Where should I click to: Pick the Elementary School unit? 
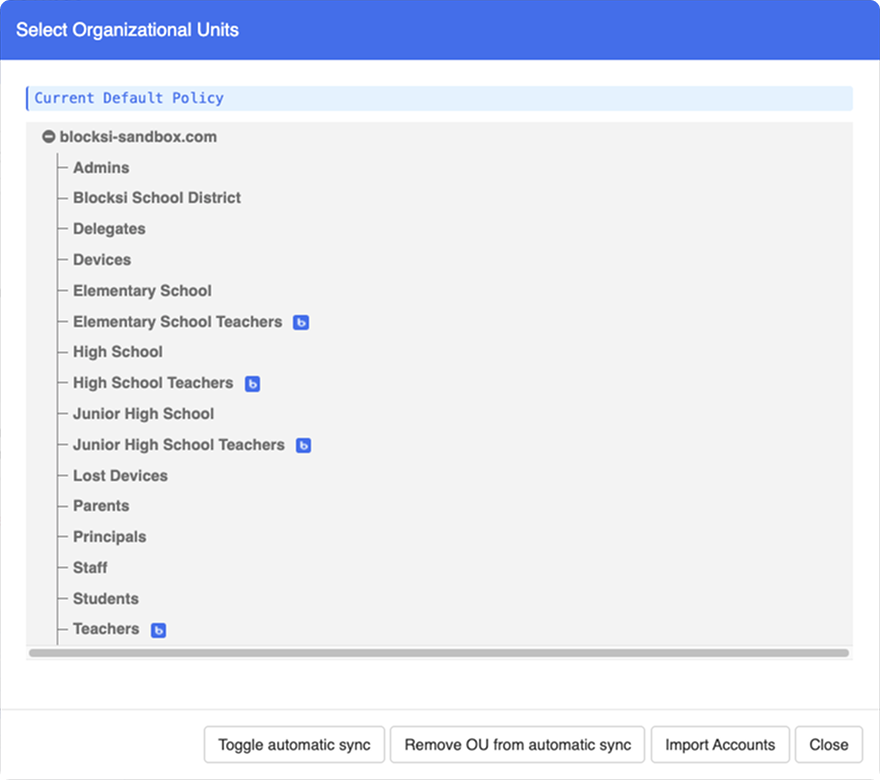point(142,291)
